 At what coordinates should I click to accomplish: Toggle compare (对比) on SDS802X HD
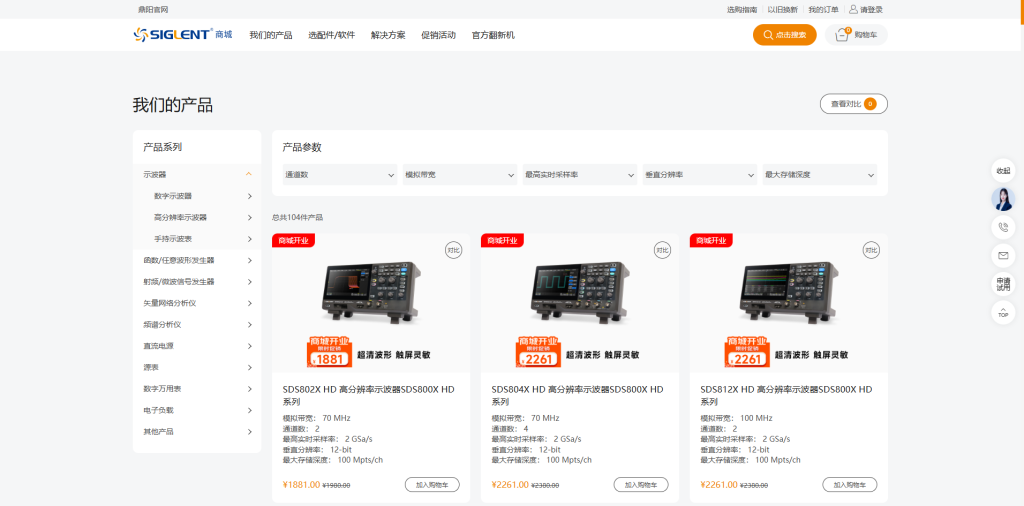tap(453, 249)
